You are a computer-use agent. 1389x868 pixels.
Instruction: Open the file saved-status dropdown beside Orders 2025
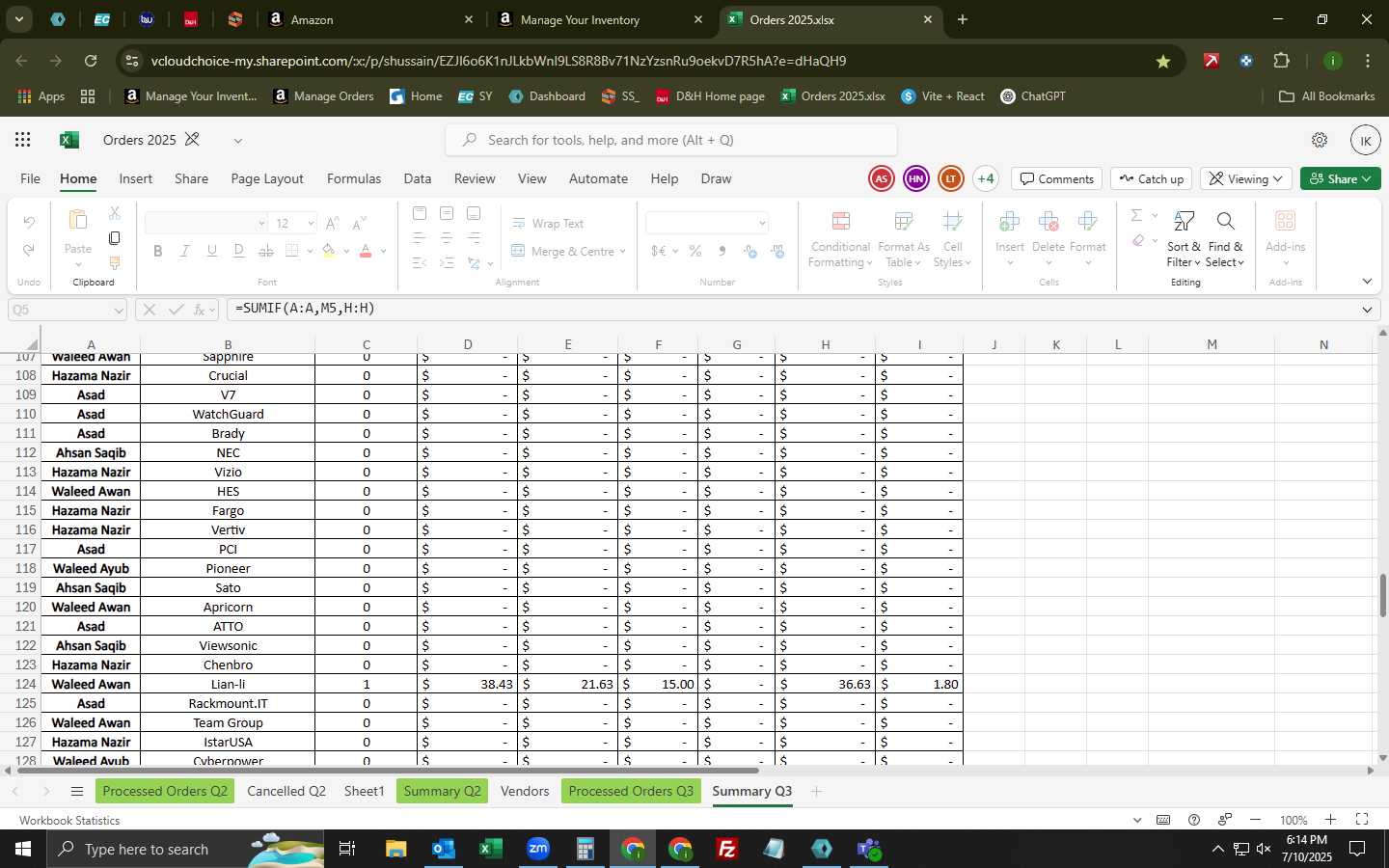coord(237,140)
